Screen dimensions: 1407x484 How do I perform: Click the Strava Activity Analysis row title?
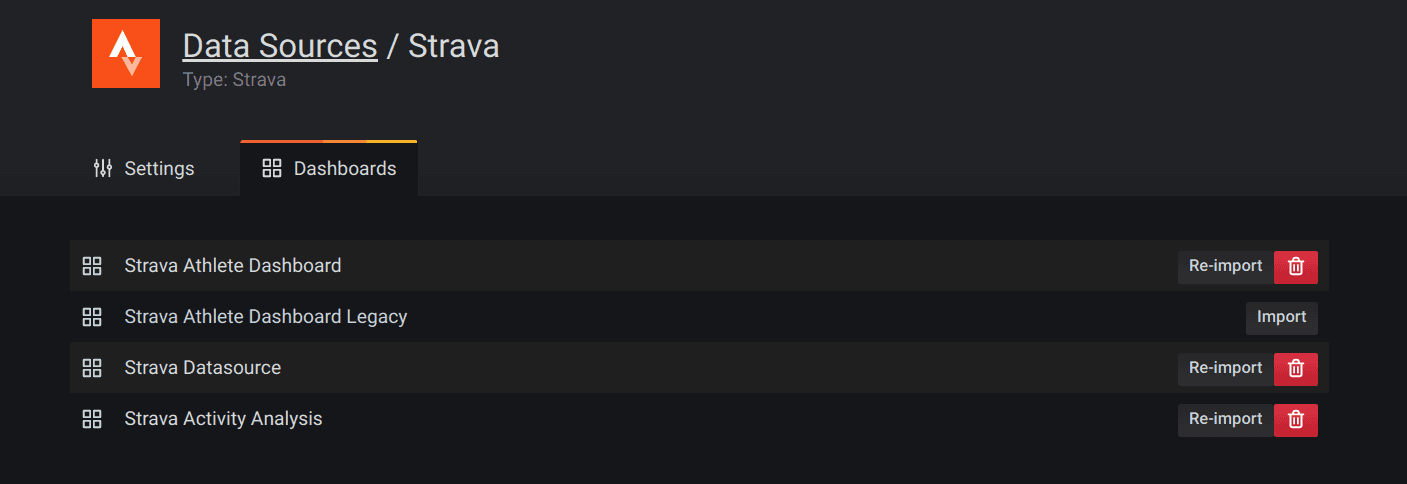[224, 419]
